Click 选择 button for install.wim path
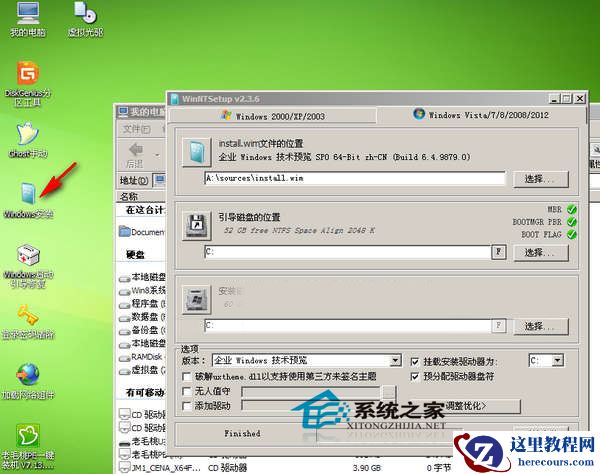 point(540,179)
